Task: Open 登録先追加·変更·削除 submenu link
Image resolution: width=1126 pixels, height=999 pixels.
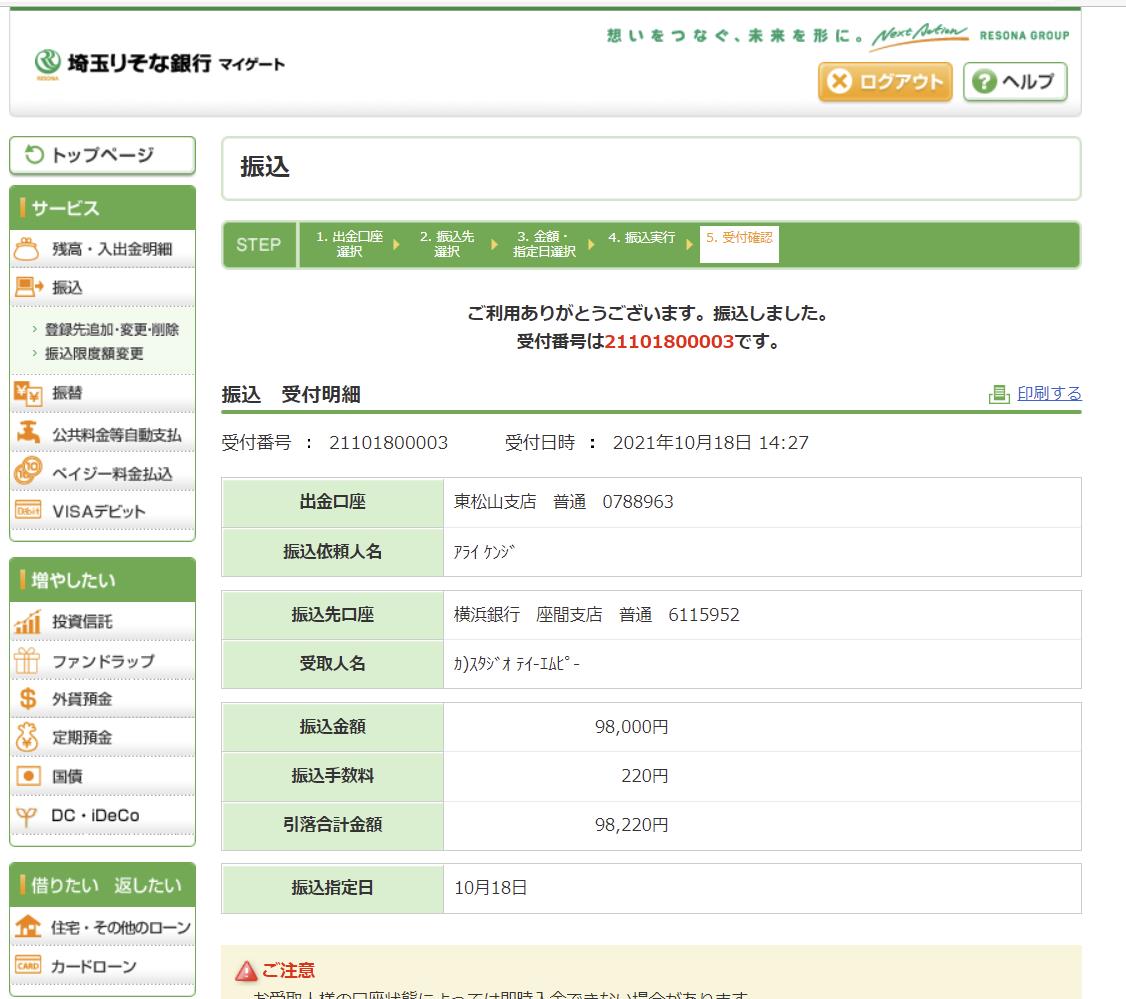Action: click(x=111, y=330)
